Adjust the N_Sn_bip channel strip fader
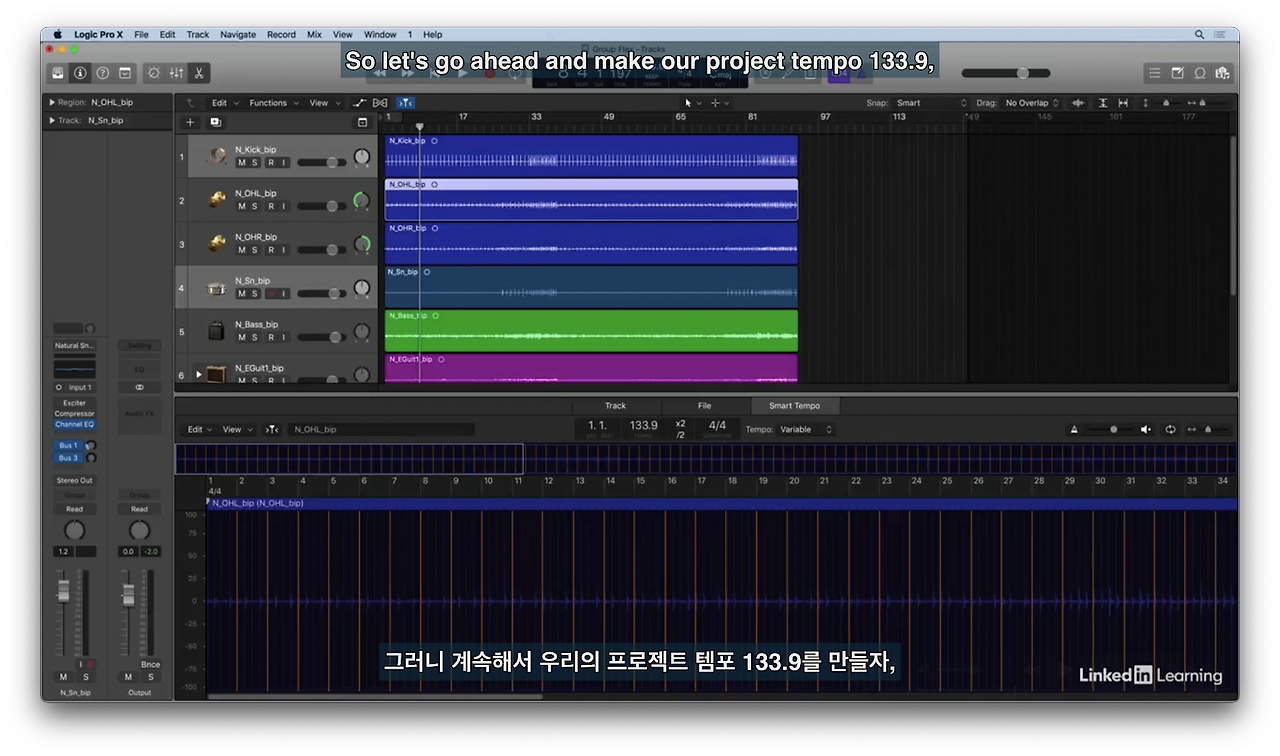Screen dimensions: 1280x756 [x=64, y=590]
